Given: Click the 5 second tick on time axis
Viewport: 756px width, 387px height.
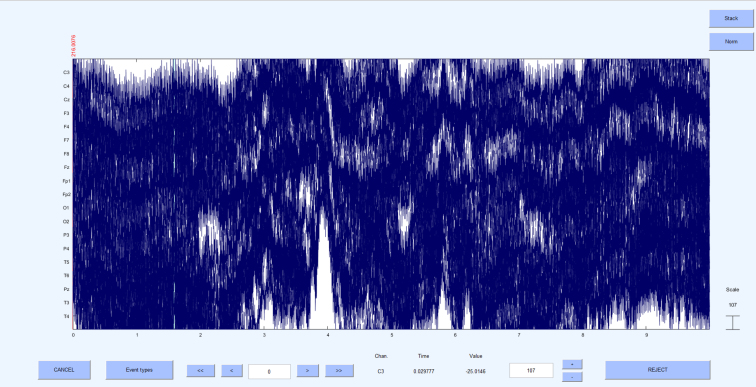Looking at the screenshot, I should click(x=392, y=335).
